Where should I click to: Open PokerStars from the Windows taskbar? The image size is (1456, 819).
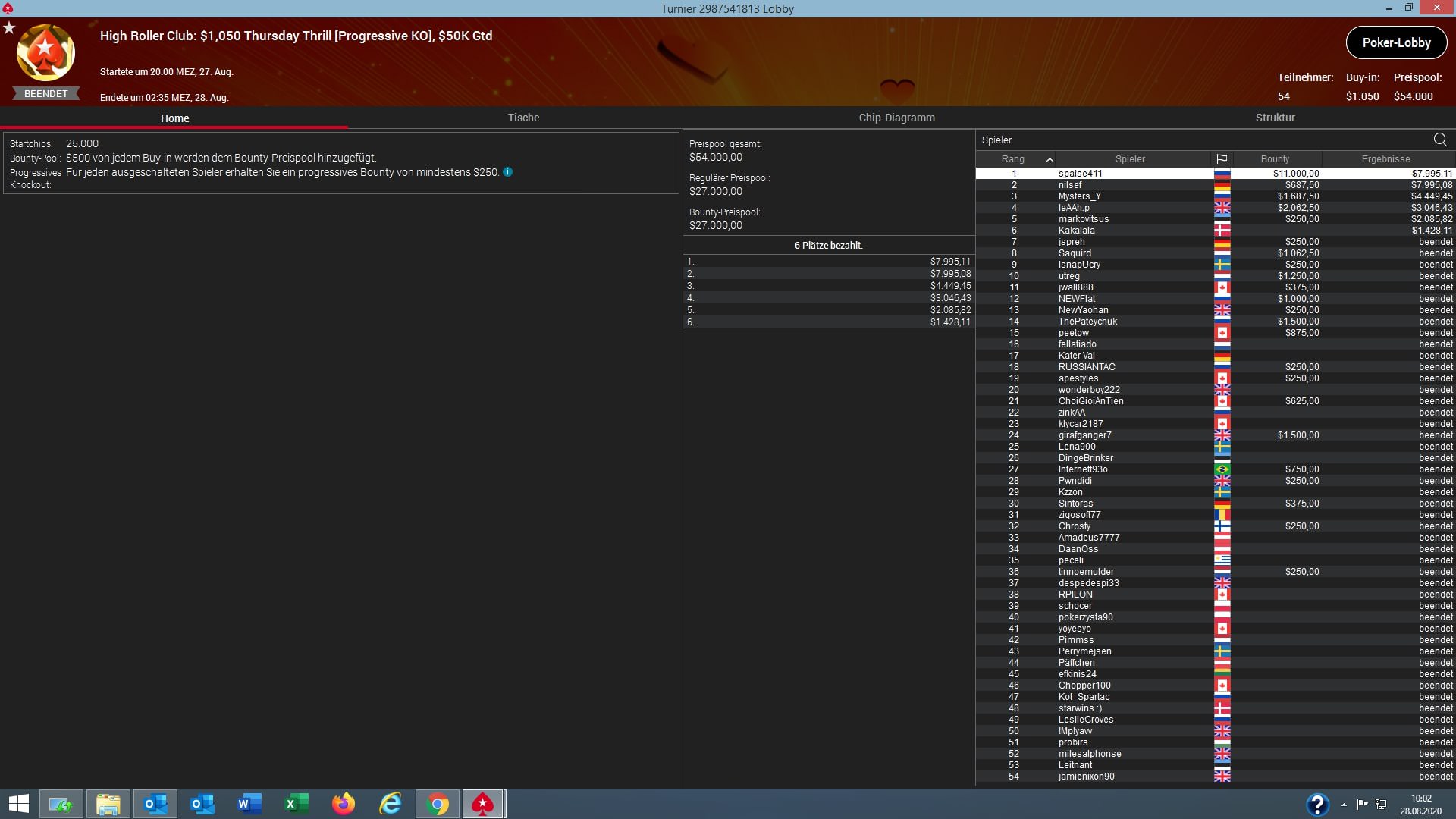pyautogui.click(x=483, y=804)
